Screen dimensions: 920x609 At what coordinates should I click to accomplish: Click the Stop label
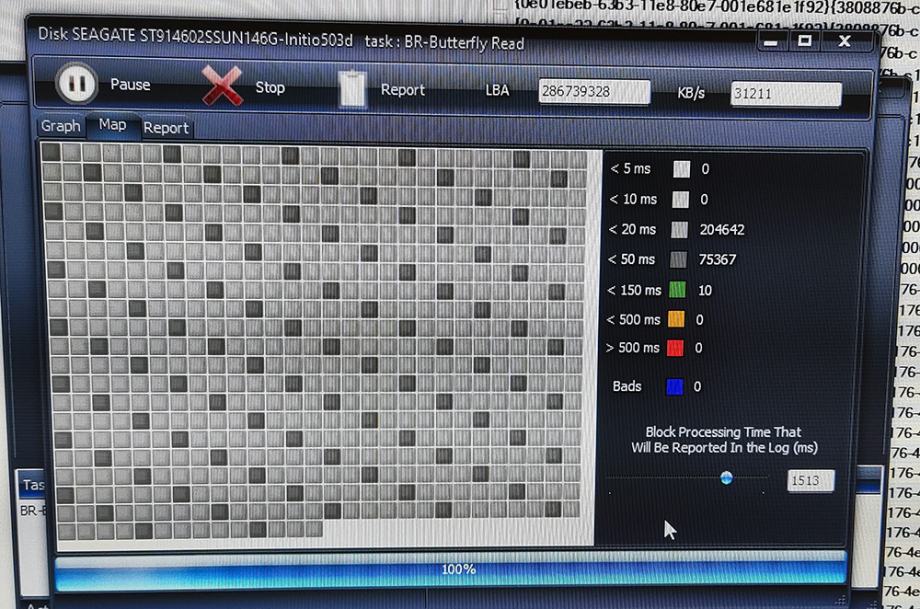pos(270,87)
